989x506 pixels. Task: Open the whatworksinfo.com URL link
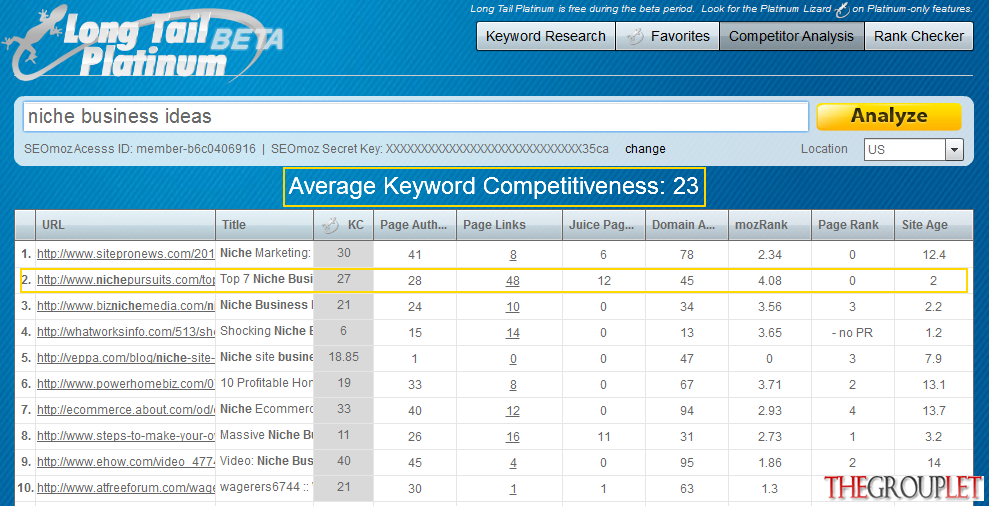coord(126,332)
